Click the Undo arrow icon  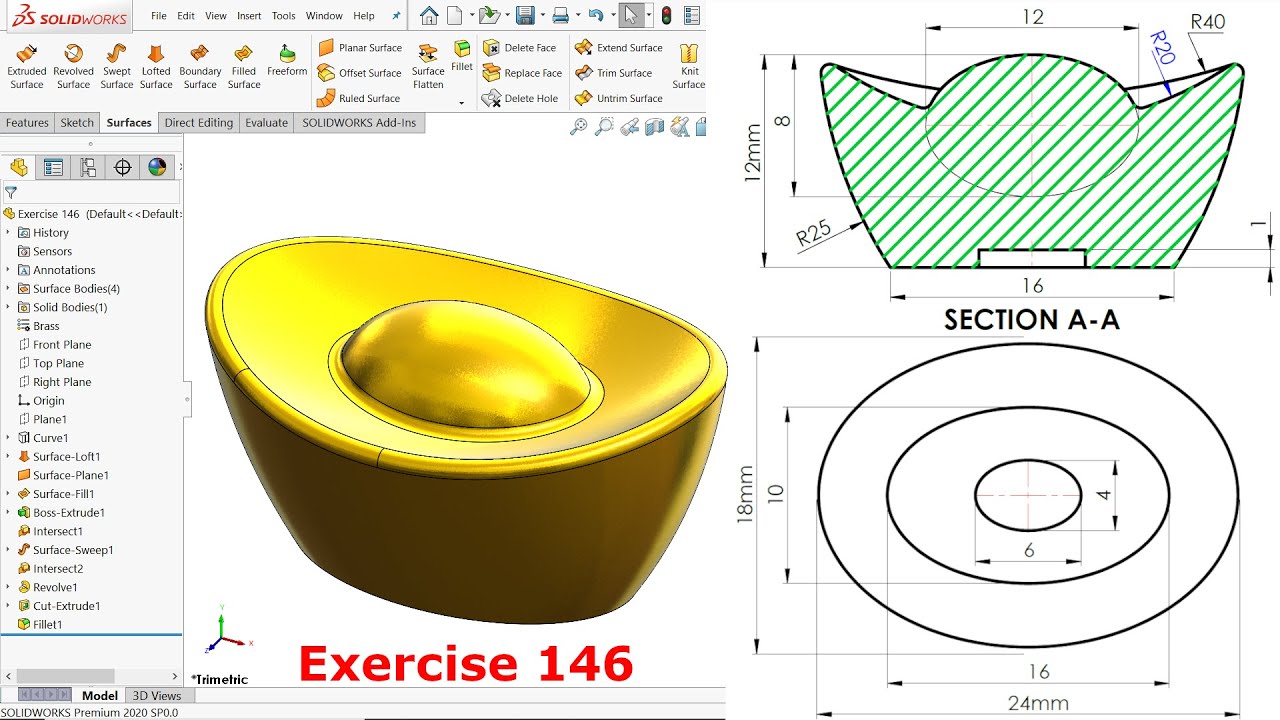596,16
